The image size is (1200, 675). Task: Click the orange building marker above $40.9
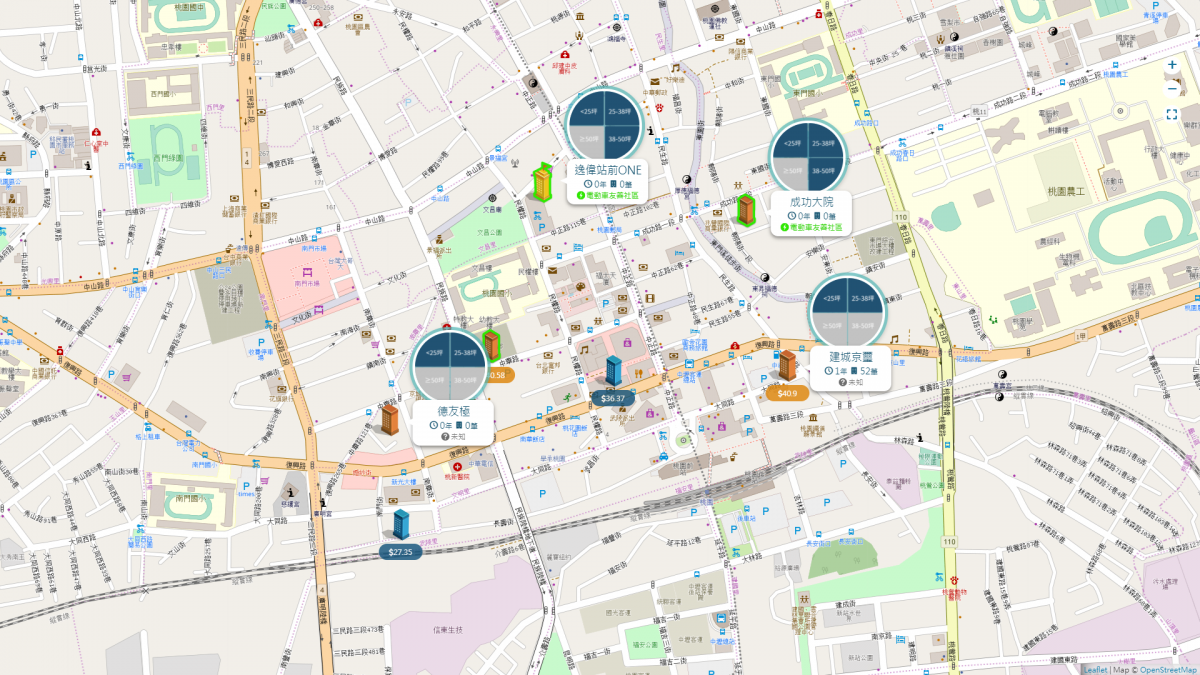tap(787, 366)
